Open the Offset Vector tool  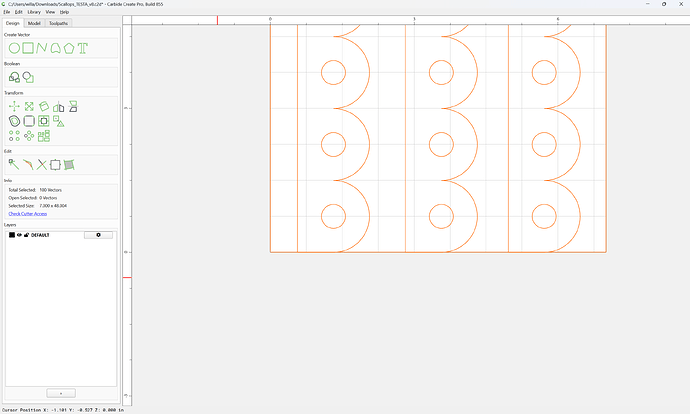tap(14, 121)
